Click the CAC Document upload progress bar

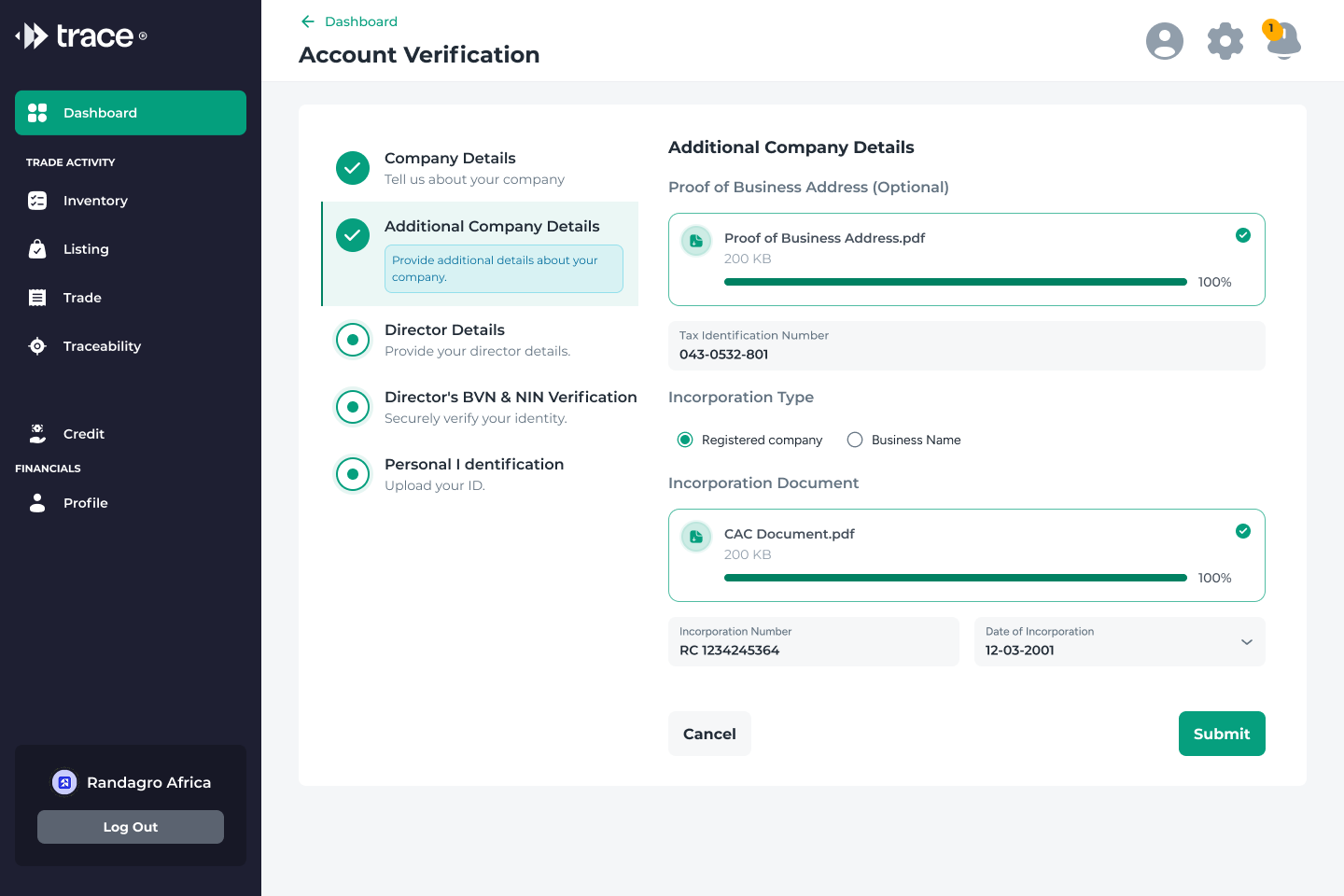point(956,578)
